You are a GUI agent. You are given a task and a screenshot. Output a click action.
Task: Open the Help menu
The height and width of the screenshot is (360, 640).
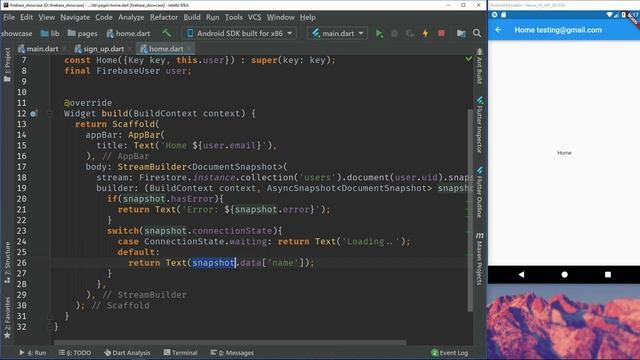307,17
